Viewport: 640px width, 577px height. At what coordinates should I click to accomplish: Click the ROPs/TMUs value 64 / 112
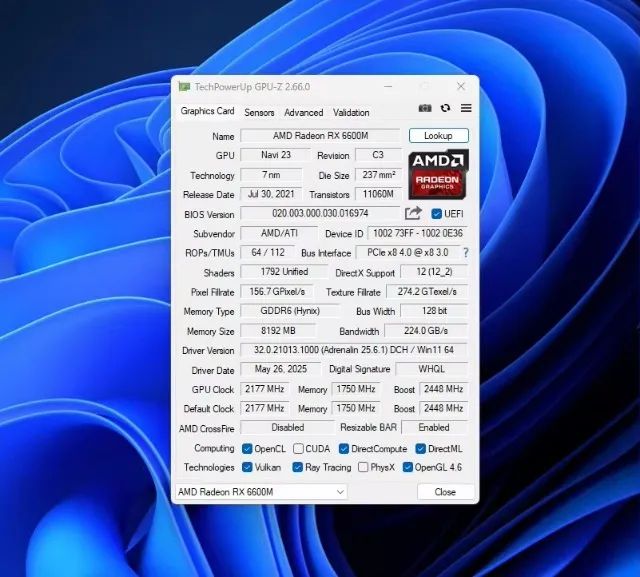click(x=268, y=253)
